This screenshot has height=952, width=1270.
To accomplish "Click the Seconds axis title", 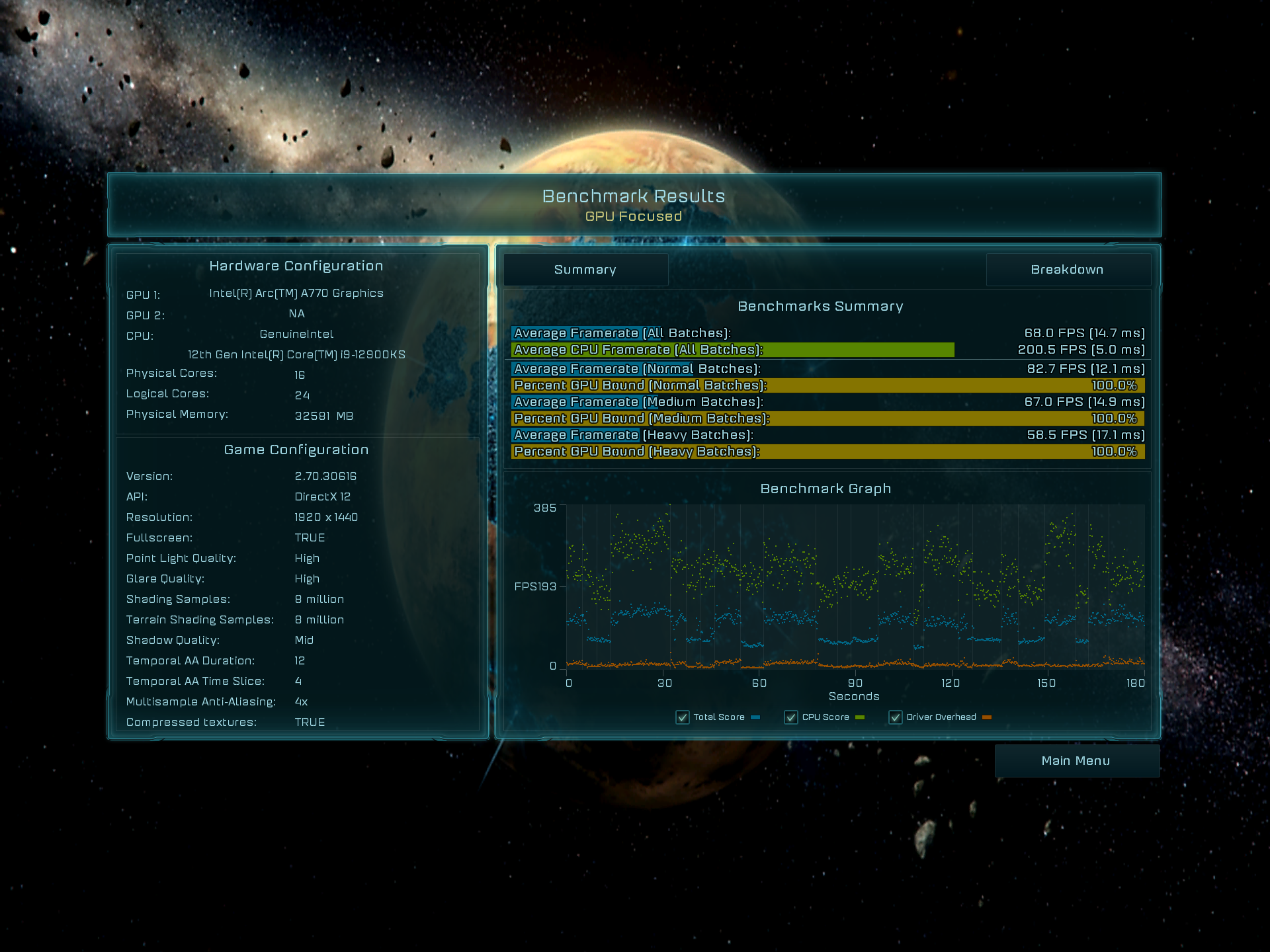I will click(854, 696).
